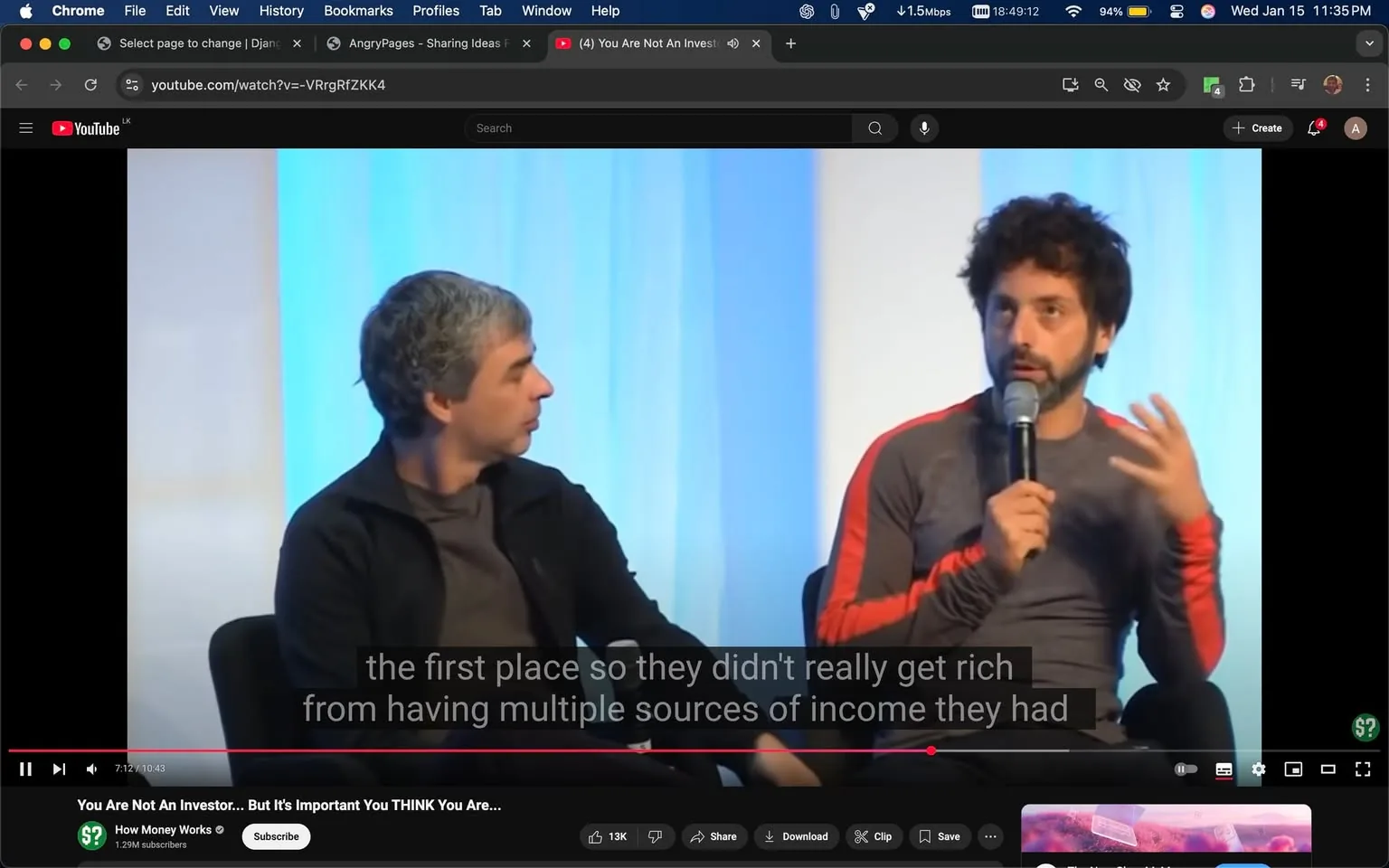Bookmark the page with the star icon
This screenshot has width=1389, height=868.
click(x=1163, y=84)
